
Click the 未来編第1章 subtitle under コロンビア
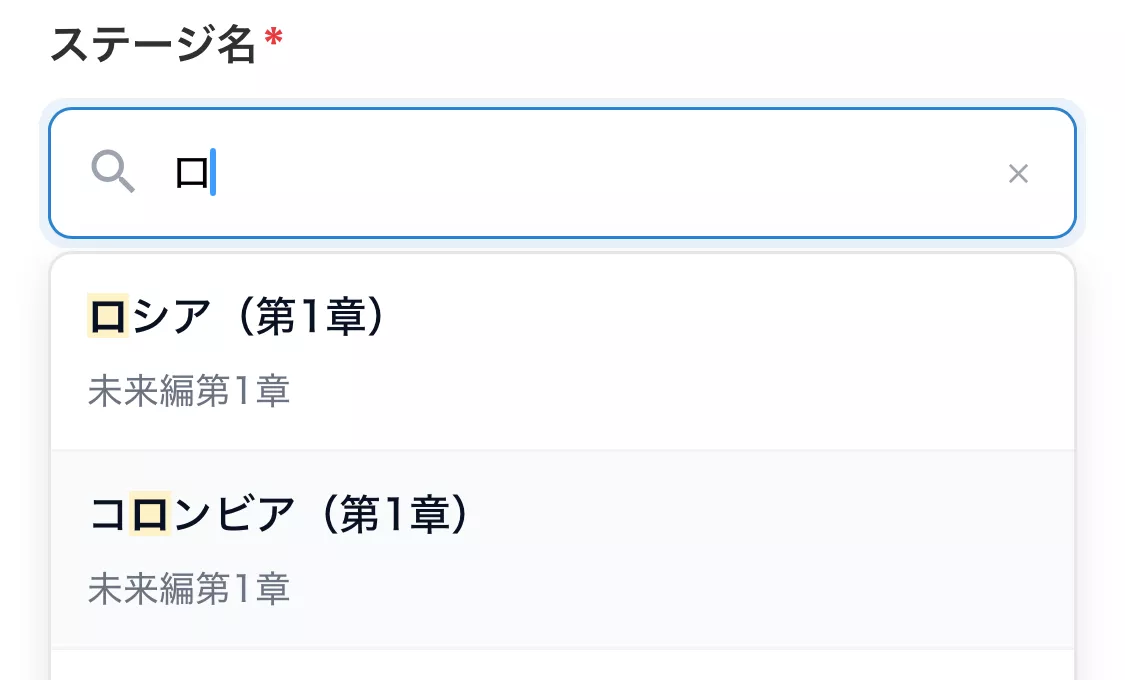click(x=189, y=589)
